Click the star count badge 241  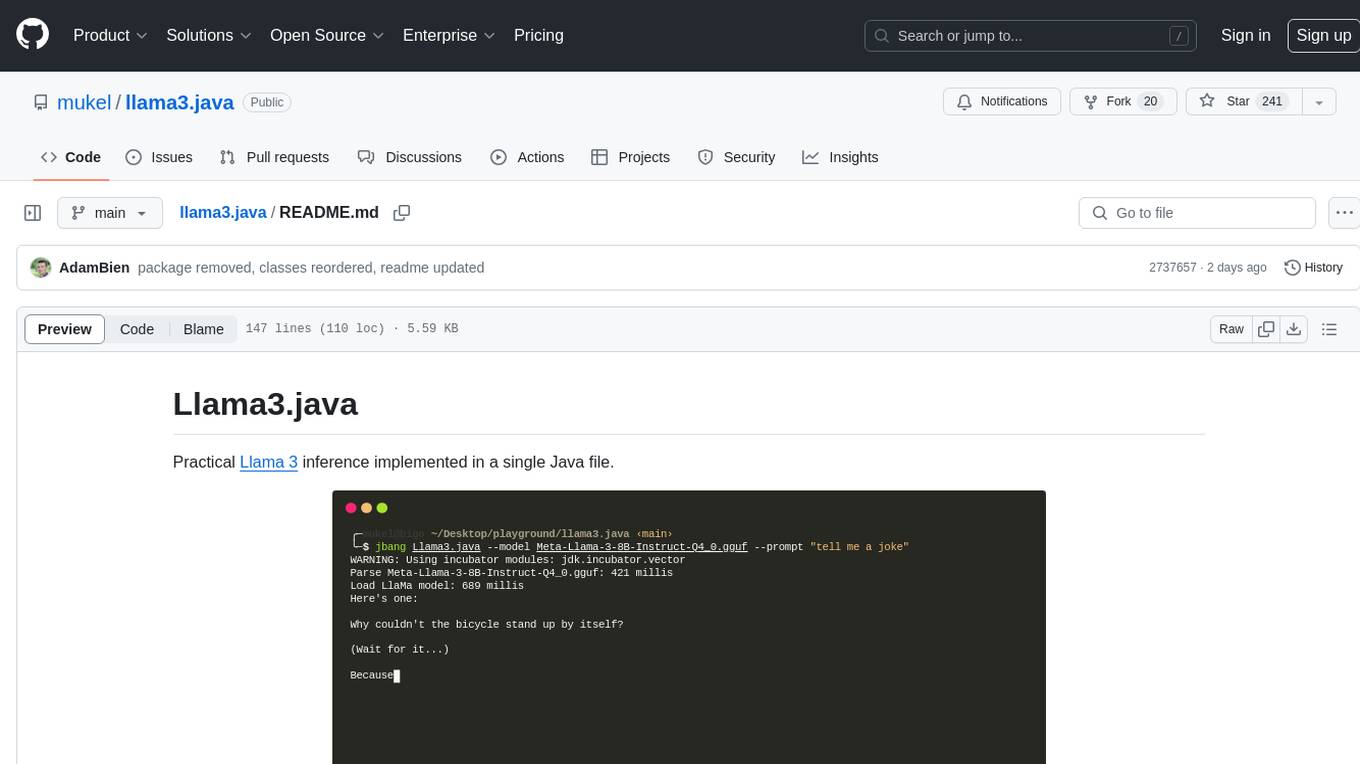(1272, 102)
